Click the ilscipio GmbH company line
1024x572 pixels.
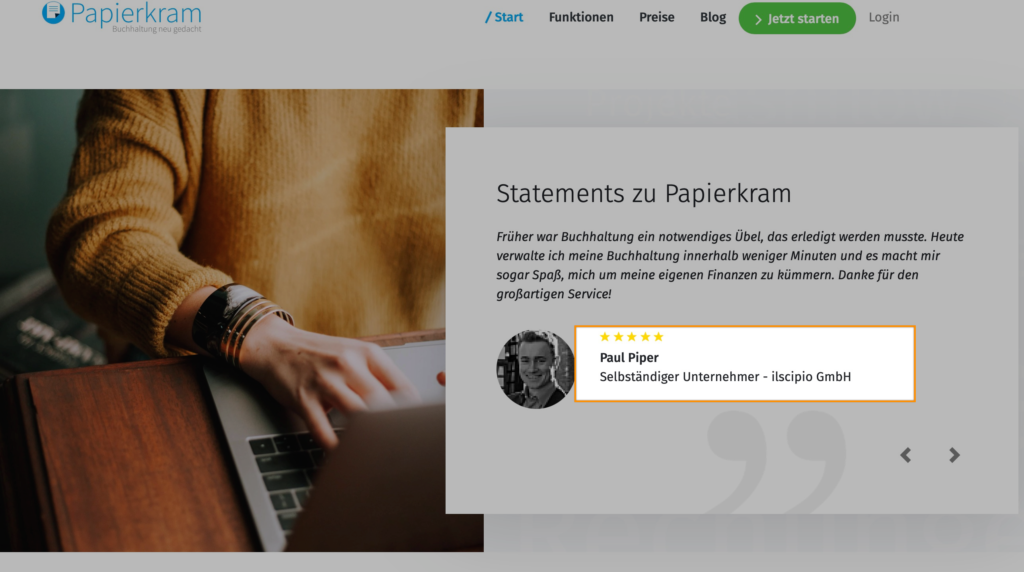(x=725, y=377)
